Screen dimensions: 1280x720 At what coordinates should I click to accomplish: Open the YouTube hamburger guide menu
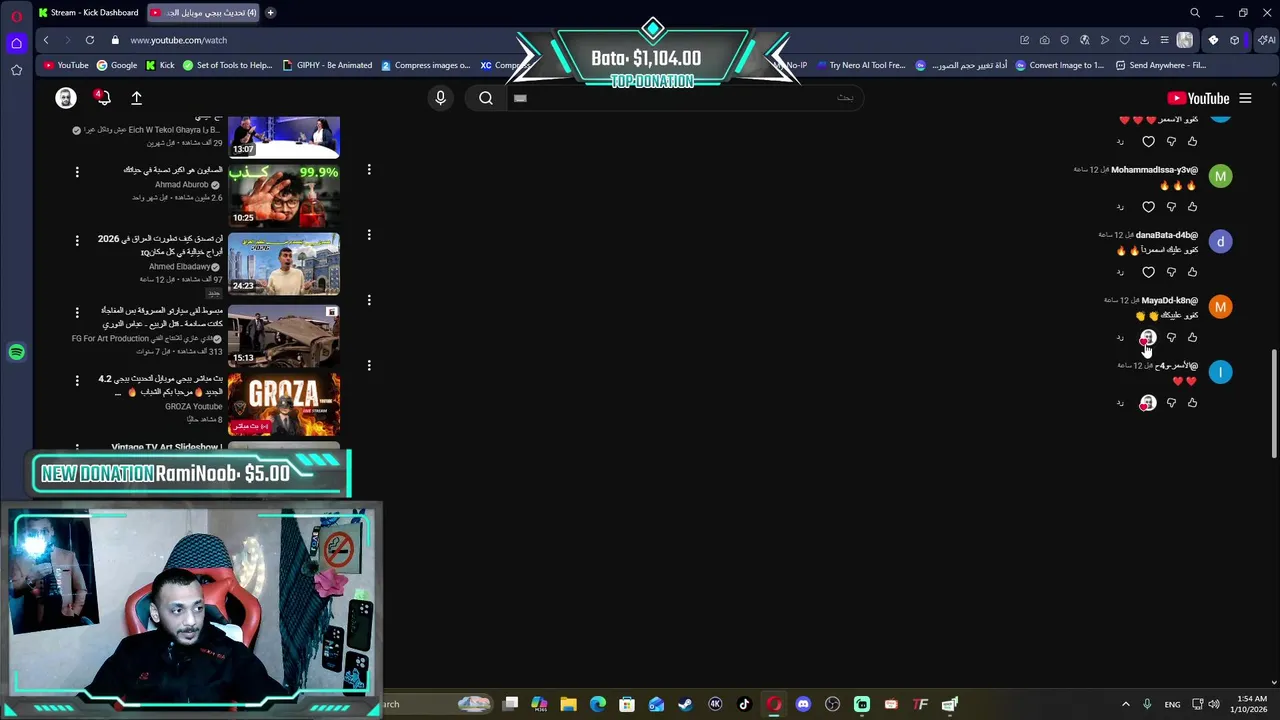pyautogui.click(x=1246, y=98)
